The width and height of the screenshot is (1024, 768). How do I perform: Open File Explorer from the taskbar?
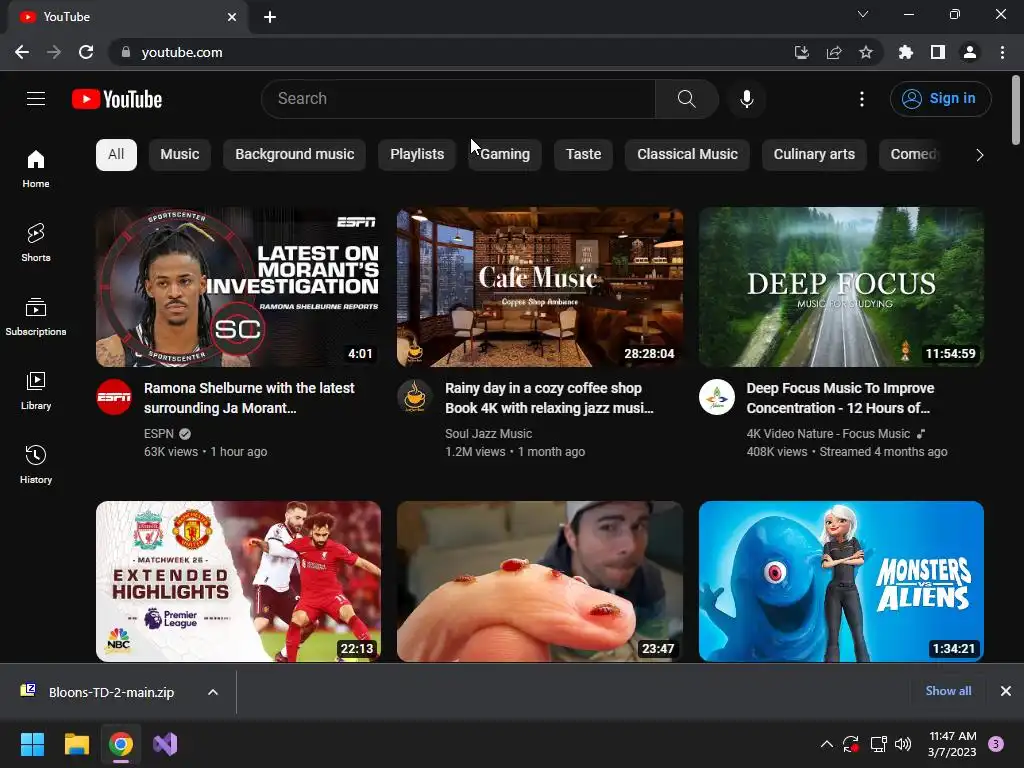(x=76, y=744)
